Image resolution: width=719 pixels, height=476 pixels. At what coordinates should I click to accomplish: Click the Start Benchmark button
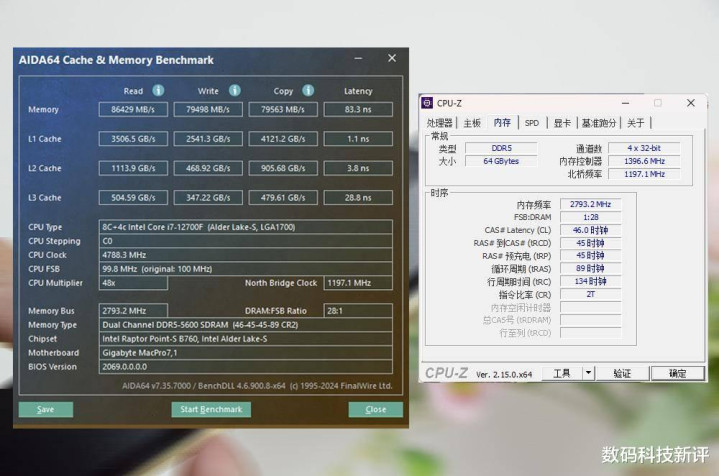coord(211,410)
